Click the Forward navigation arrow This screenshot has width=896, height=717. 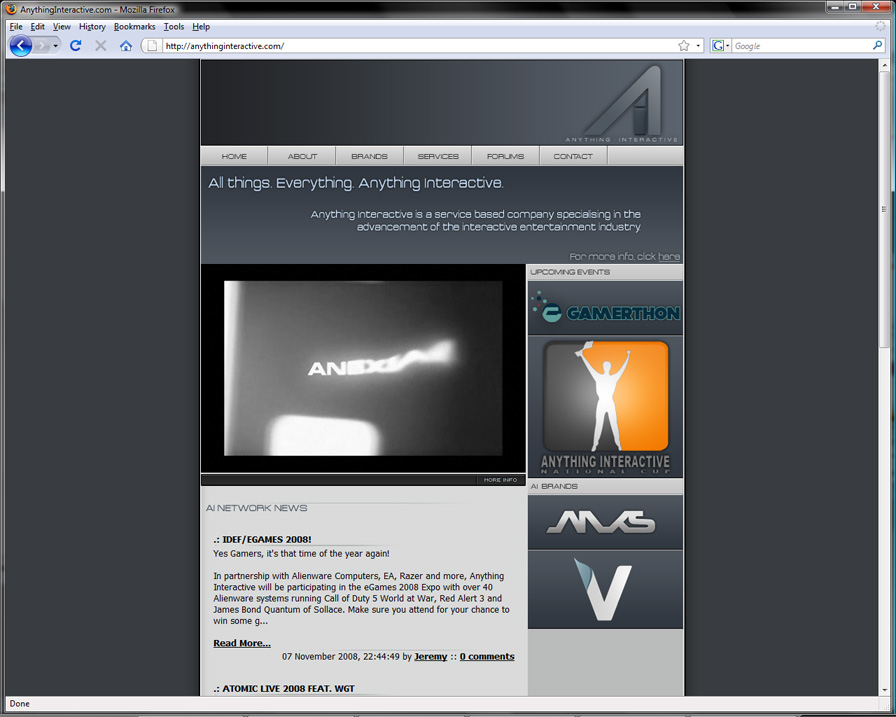(42, 46)
